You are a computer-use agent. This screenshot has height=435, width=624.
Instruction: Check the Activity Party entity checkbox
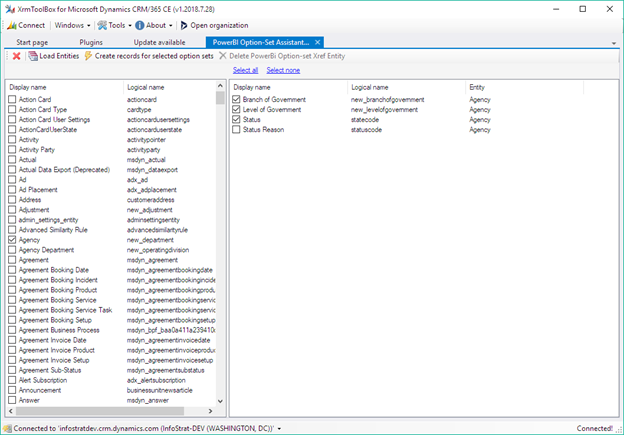pos(12,150)
